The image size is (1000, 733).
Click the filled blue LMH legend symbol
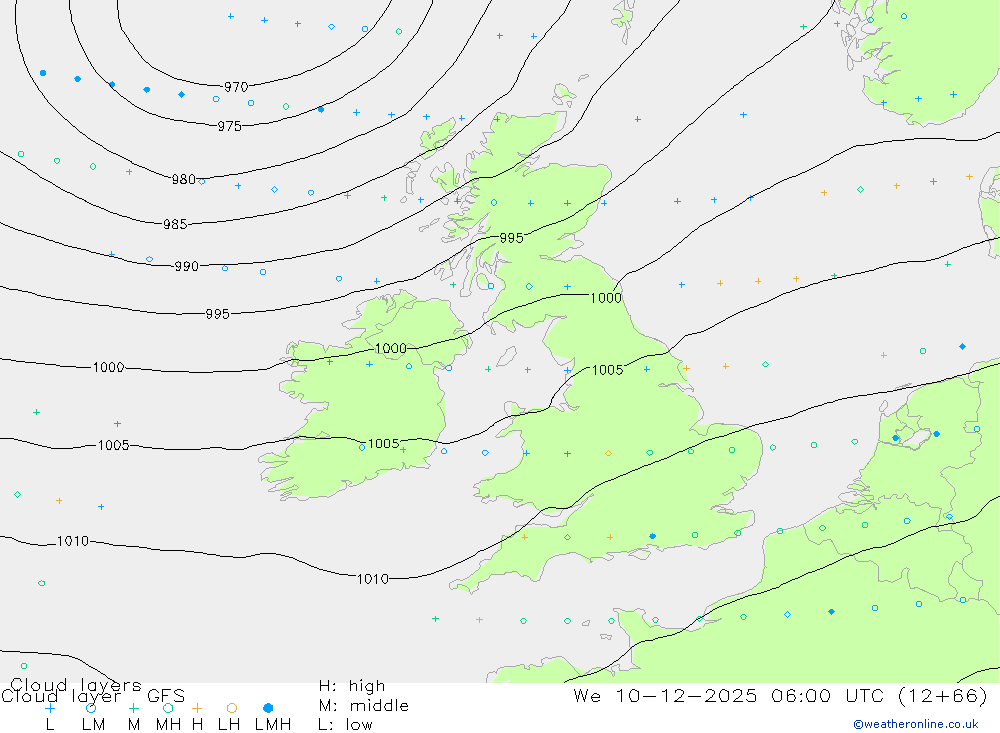268,708
